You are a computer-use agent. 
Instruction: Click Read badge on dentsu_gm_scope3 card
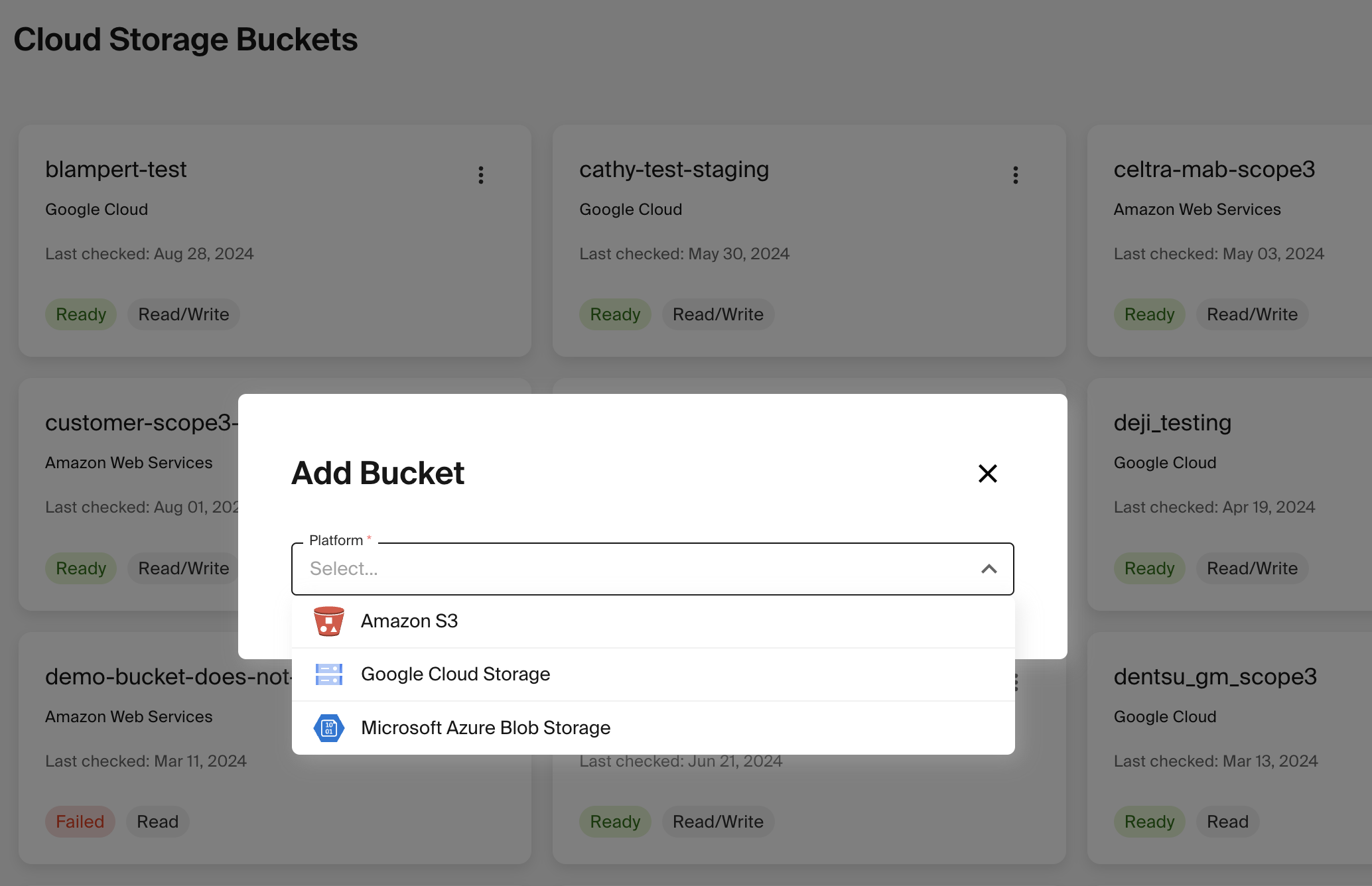pyautogui.click(x=1227, y=822)
